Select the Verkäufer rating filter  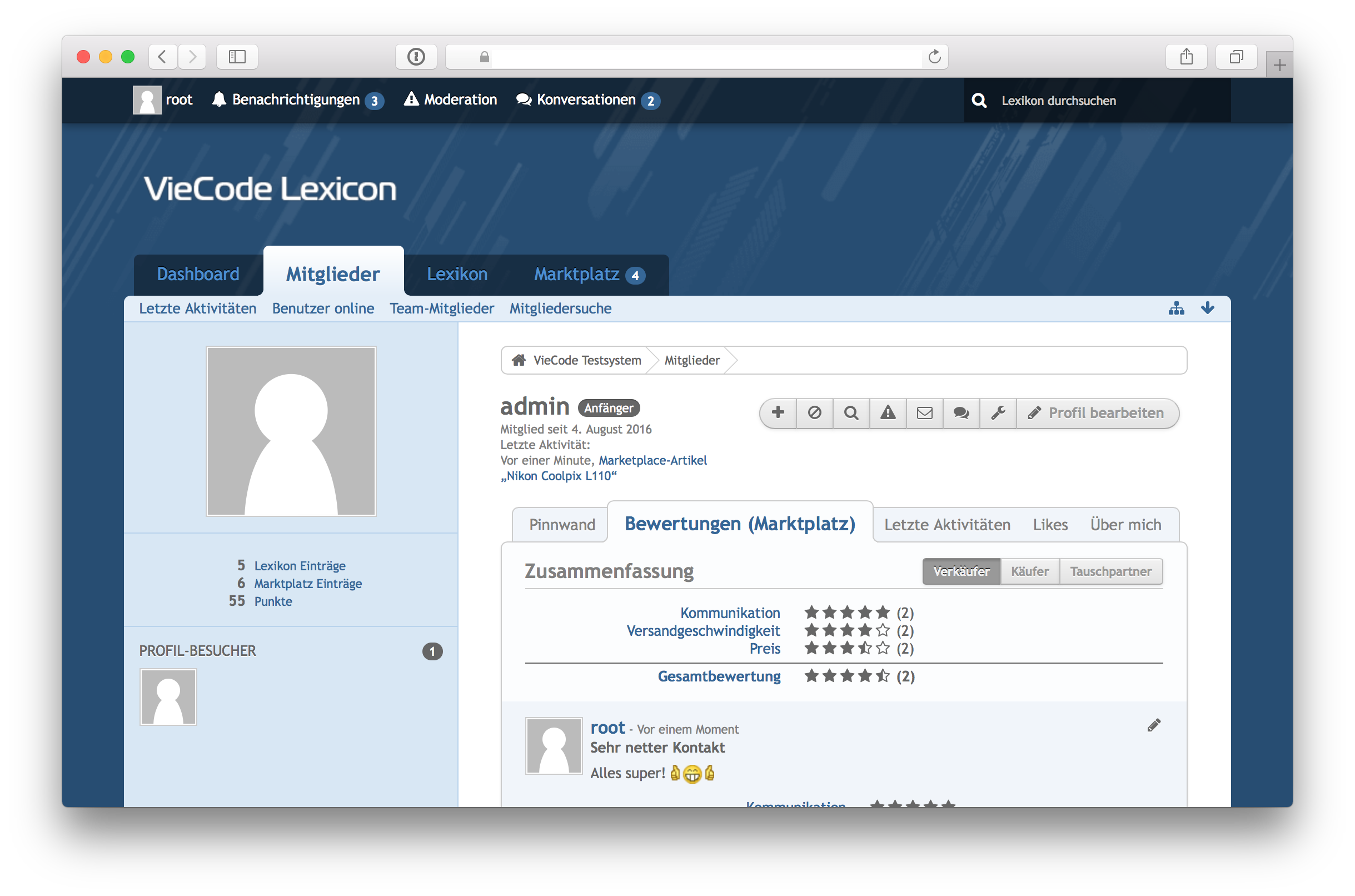pyautogui.click(x=961, y=571)
